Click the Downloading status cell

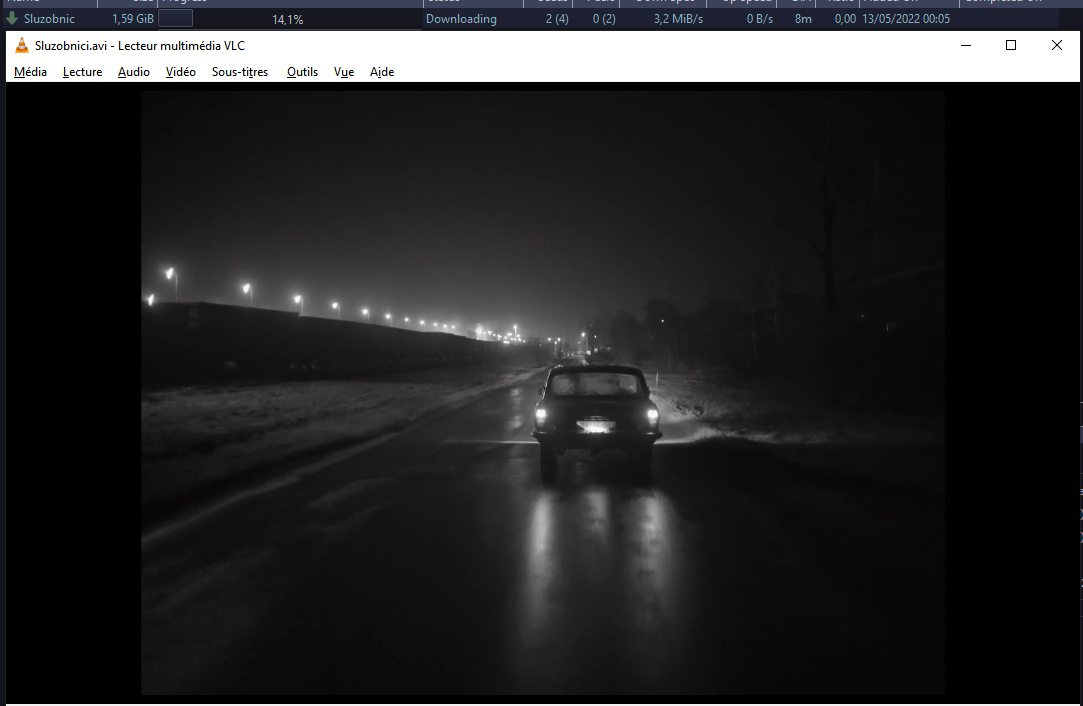coord(461,19)
